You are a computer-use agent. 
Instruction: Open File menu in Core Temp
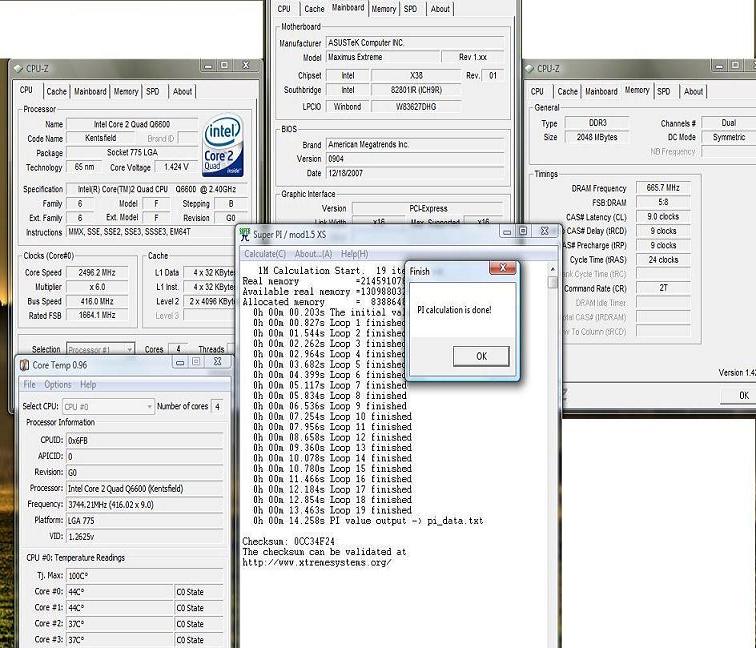pos(29,384)
